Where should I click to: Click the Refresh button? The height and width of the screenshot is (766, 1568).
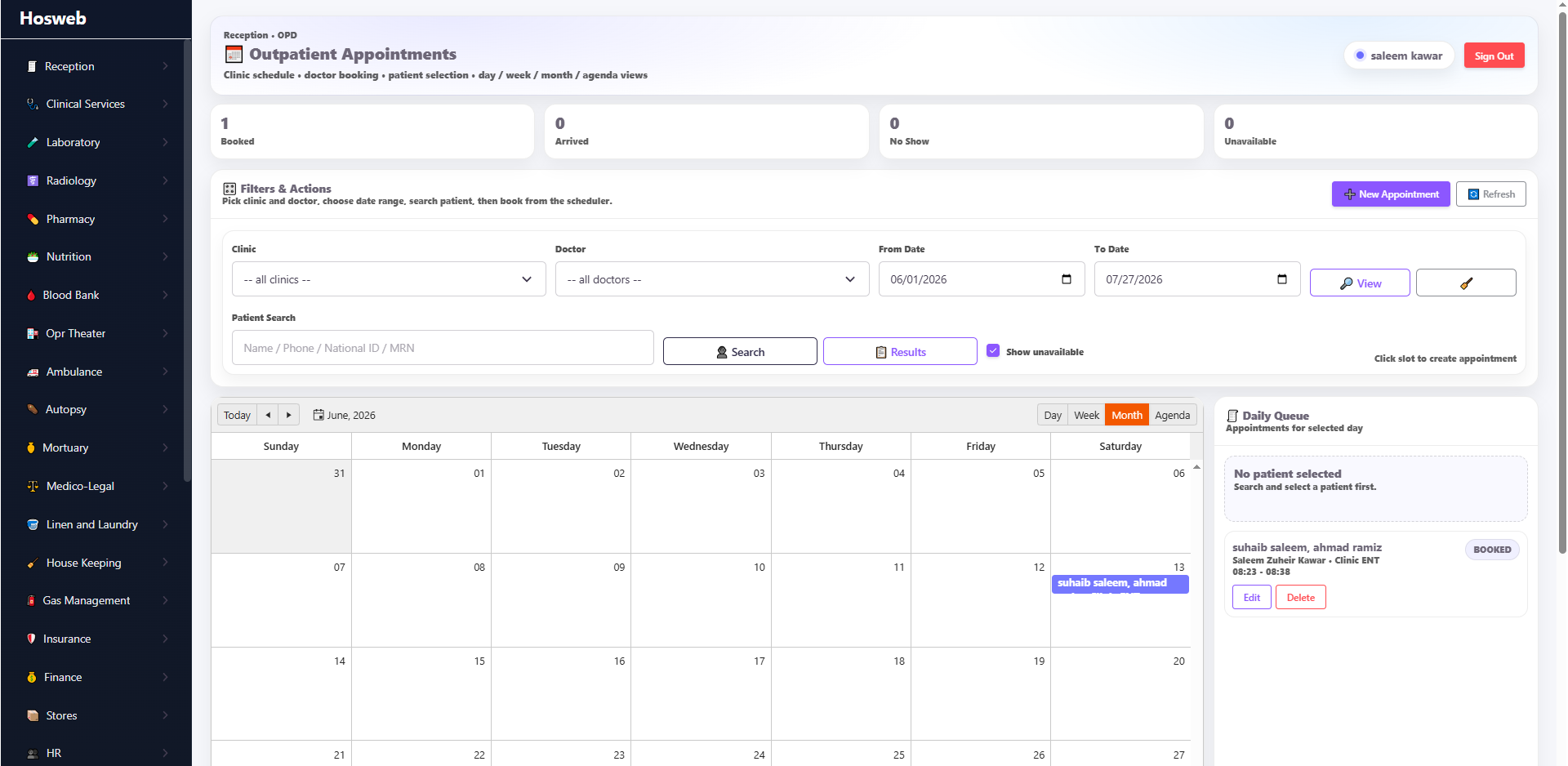coord(1491,194)
